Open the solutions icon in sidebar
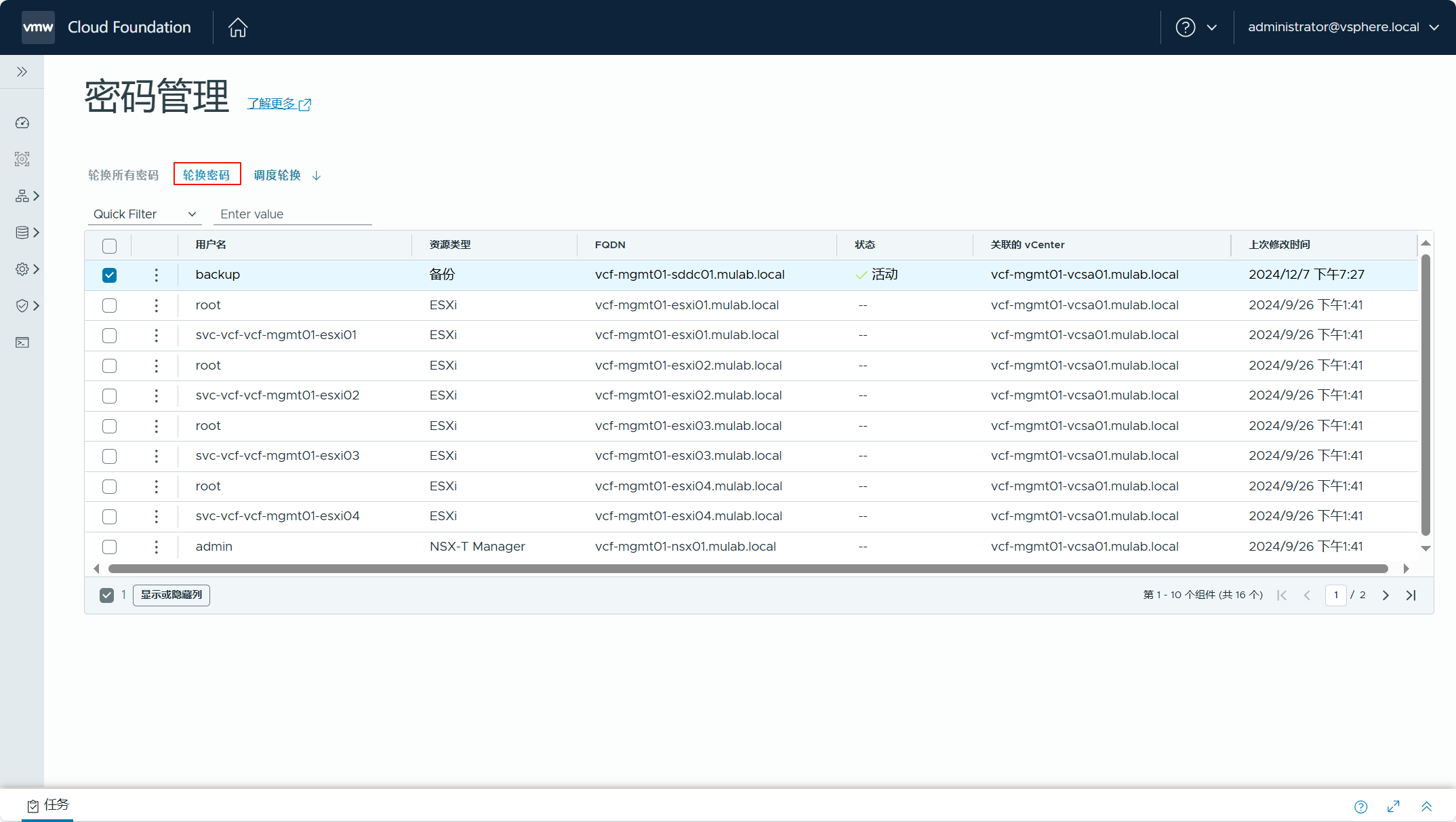This screenshot has height=822, width=1456. tap(22, 159)
